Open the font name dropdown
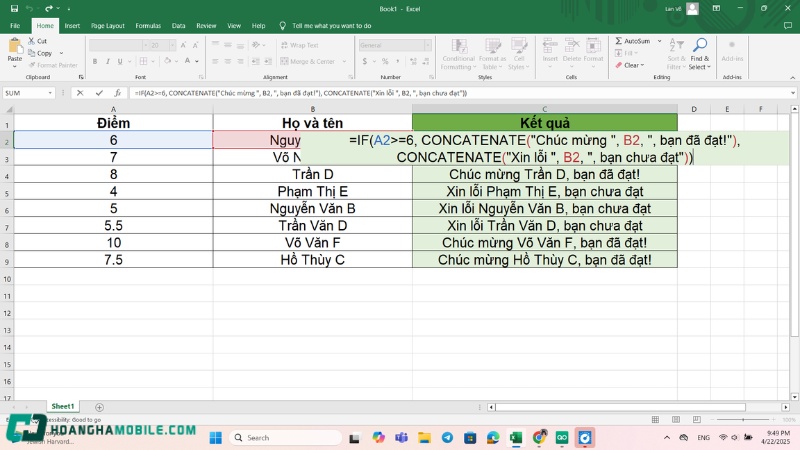This screenshot has width=800, height=450. (145, 45)
